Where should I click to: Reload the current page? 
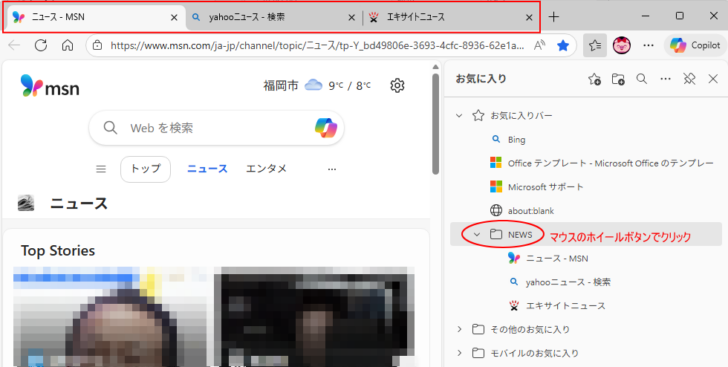point(41,45)
